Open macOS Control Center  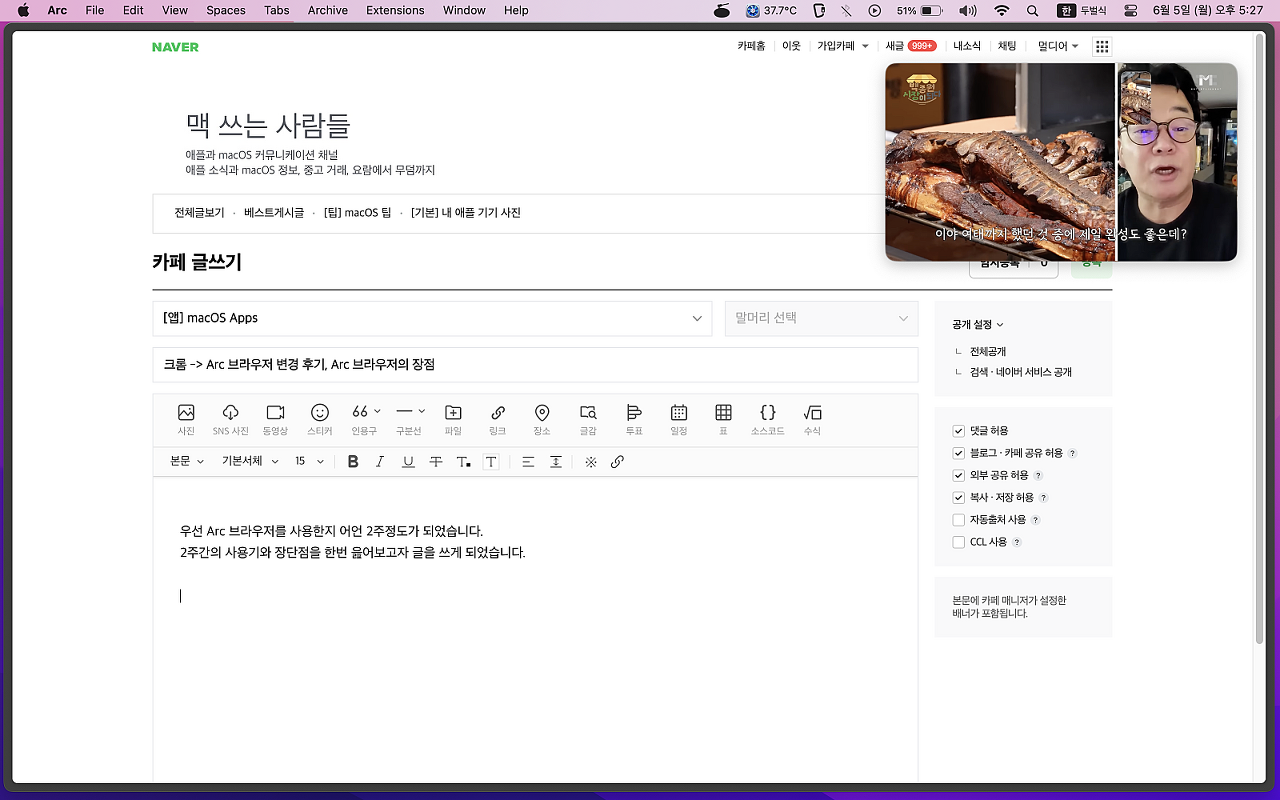(1131, 10)
